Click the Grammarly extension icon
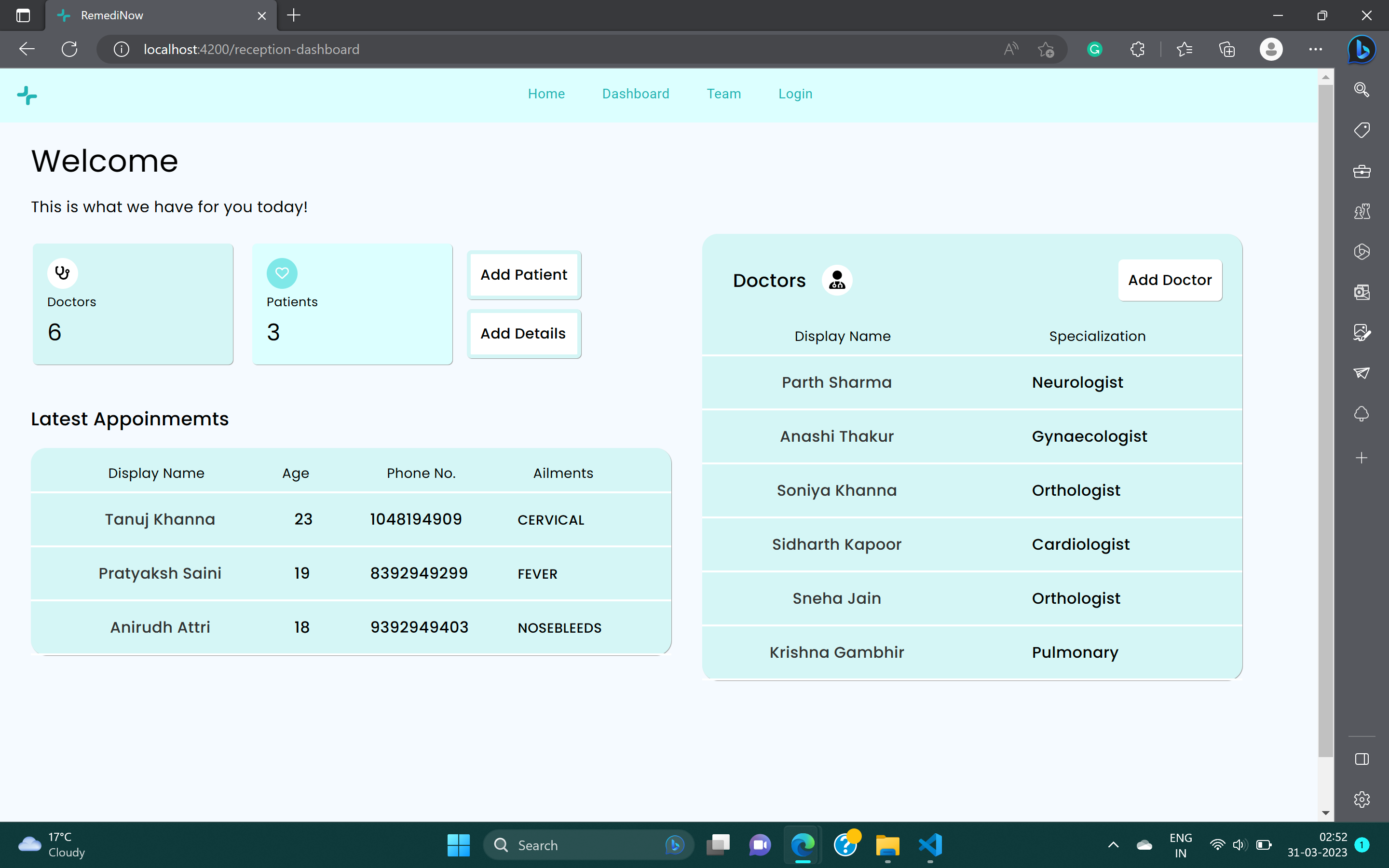This screenshot has width=1389, height=868. click(x=1093, y=49)
